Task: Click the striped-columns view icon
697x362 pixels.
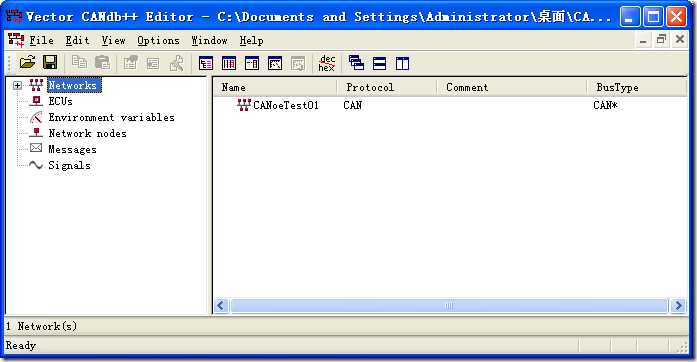Action: (229, 64)
